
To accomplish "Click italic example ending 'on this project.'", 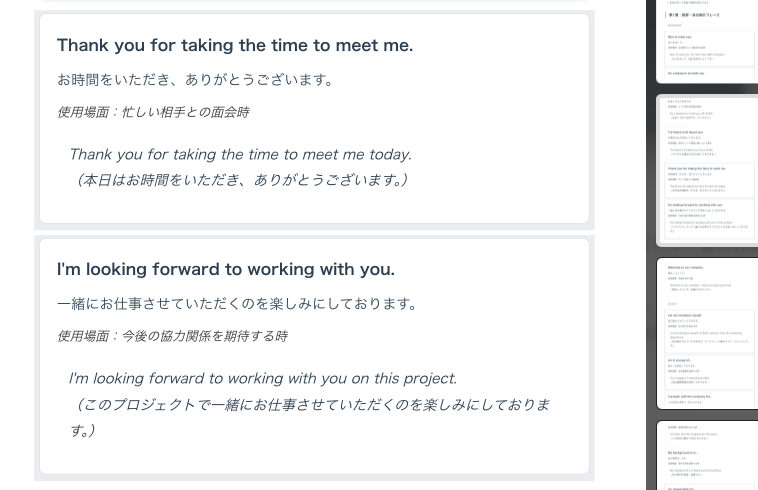I will pyautogui.click(x=262, y=378).
